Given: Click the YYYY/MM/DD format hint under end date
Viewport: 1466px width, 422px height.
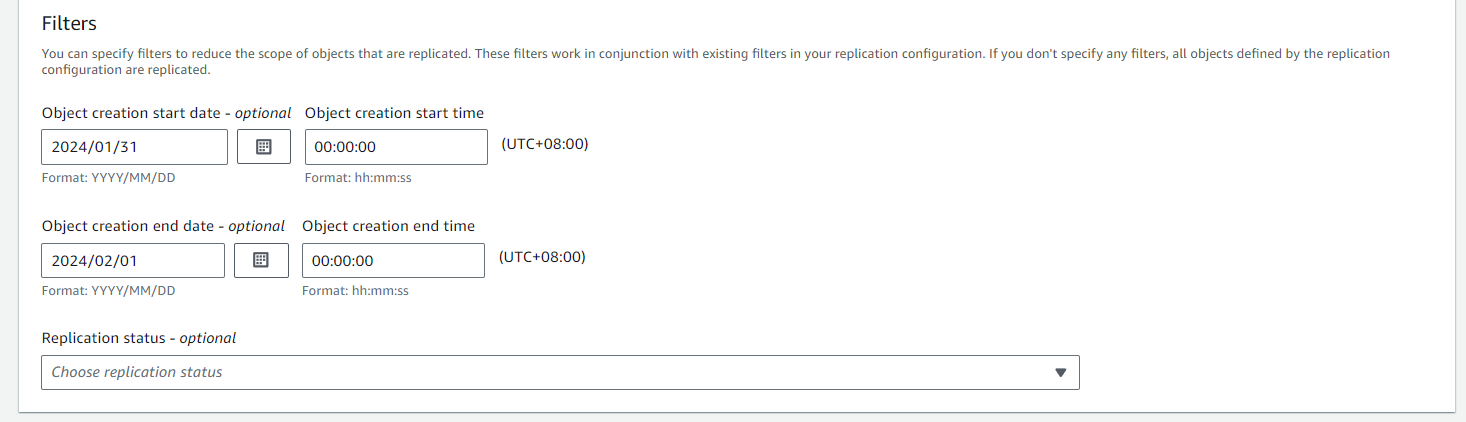Looking at the screenshot, I should pyautogui.click(x=109, y=291).
